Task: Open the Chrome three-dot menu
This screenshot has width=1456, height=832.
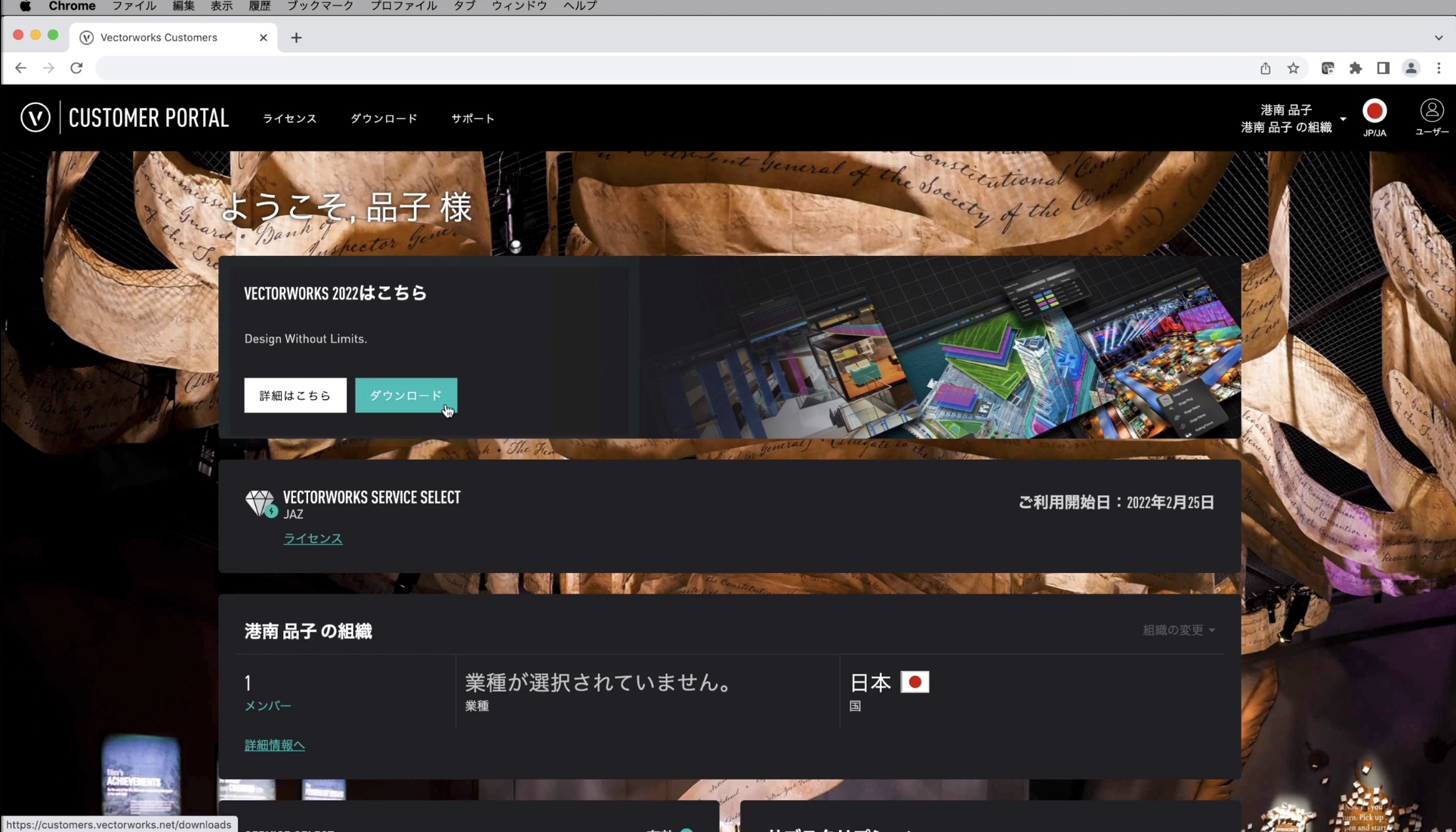Action: (1439, 68)
